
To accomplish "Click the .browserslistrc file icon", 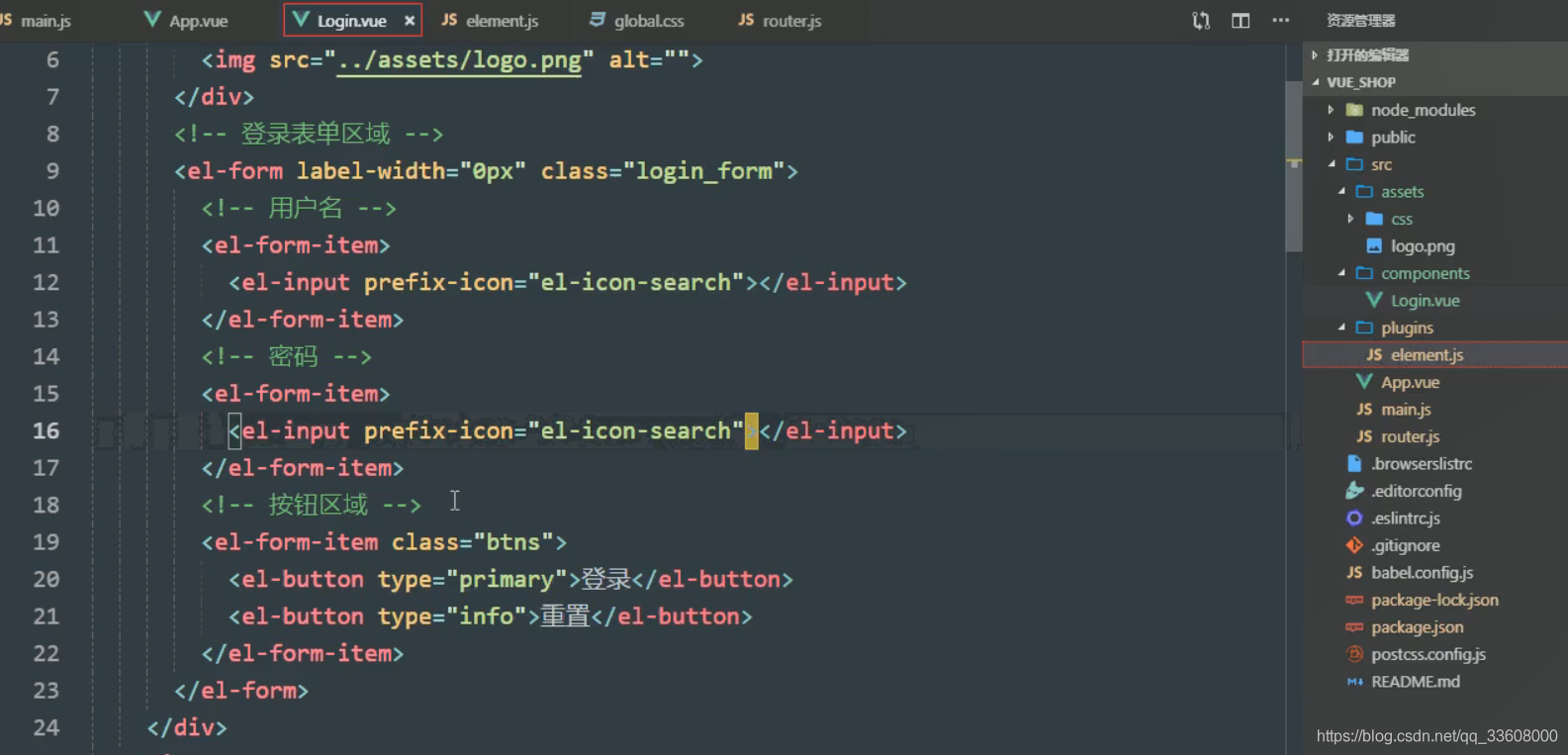I will click(x=1354, y=463).
